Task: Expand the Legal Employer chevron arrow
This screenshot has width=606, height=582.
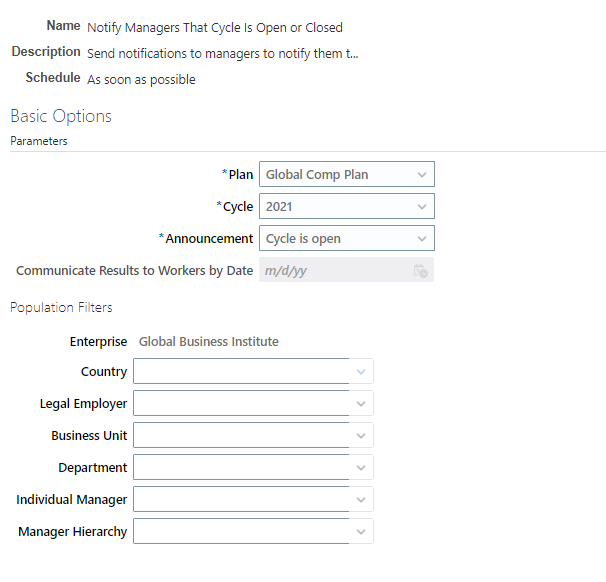Action: click(x=361, y=404)
